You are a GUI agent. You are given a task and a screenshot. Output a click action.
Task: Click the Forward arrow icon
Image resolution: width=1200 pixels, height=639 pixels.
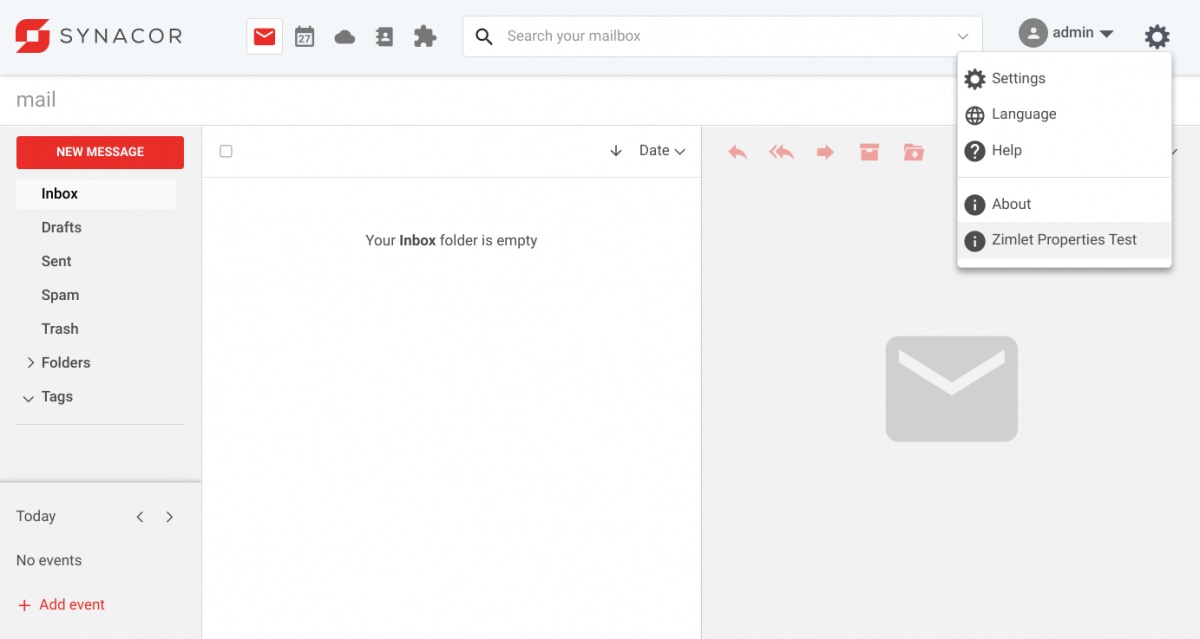tap(825, 152)
